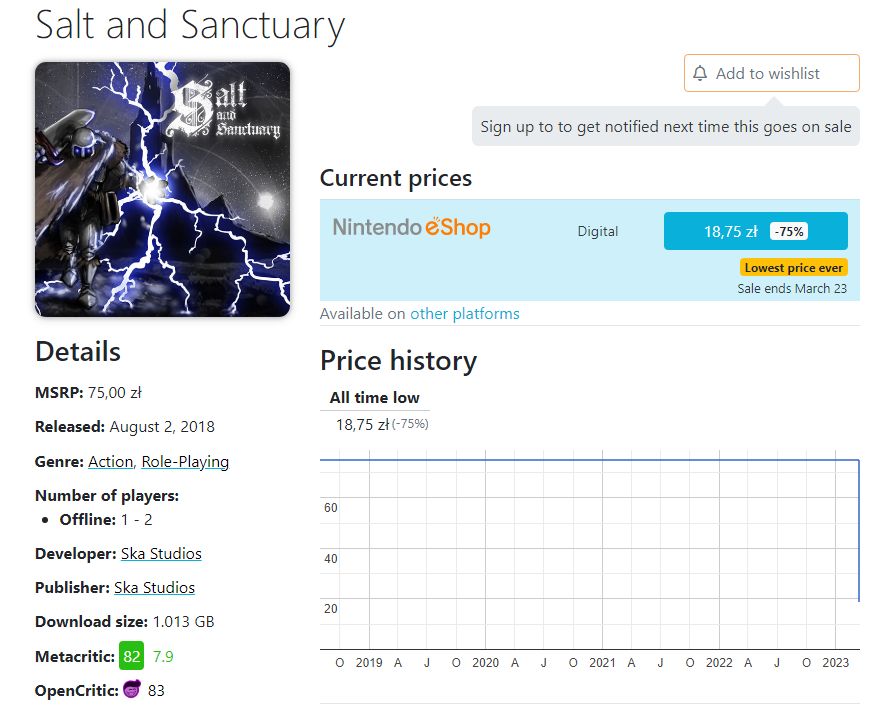Viewport: 891px width, 705px height.
Task: Click the -75% discount badge
Action: click(789, 231)
